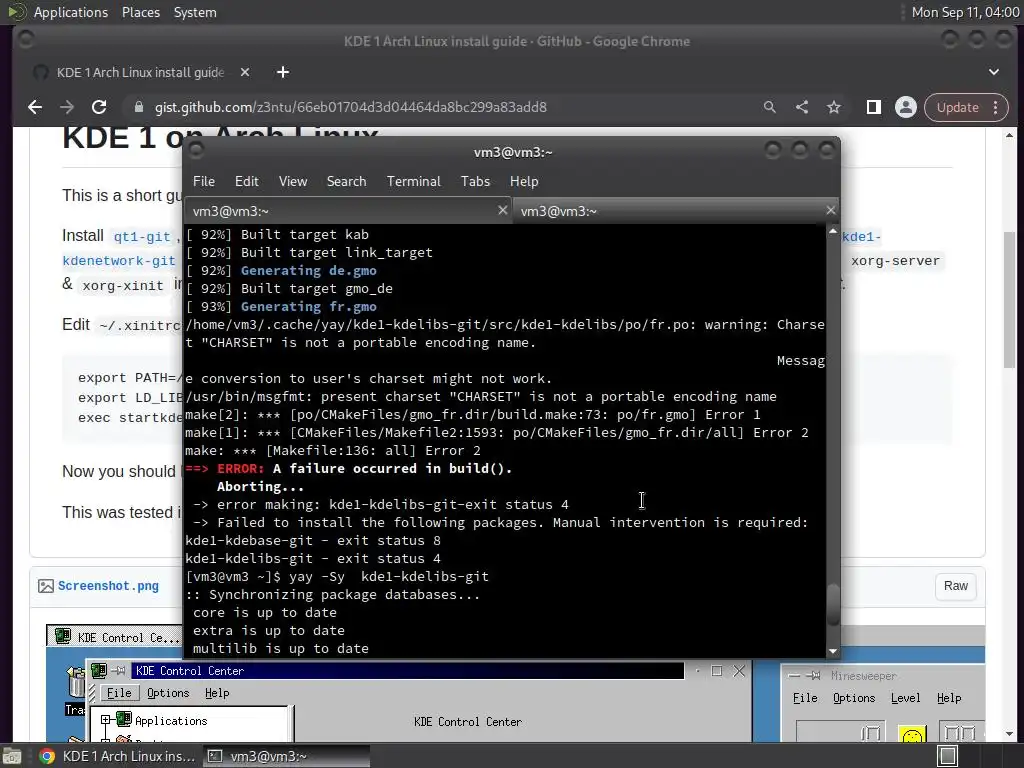Viewport: 1024px width, 768px height.
Task: Open the terminal Tabs menu
Action: point(475,181)
